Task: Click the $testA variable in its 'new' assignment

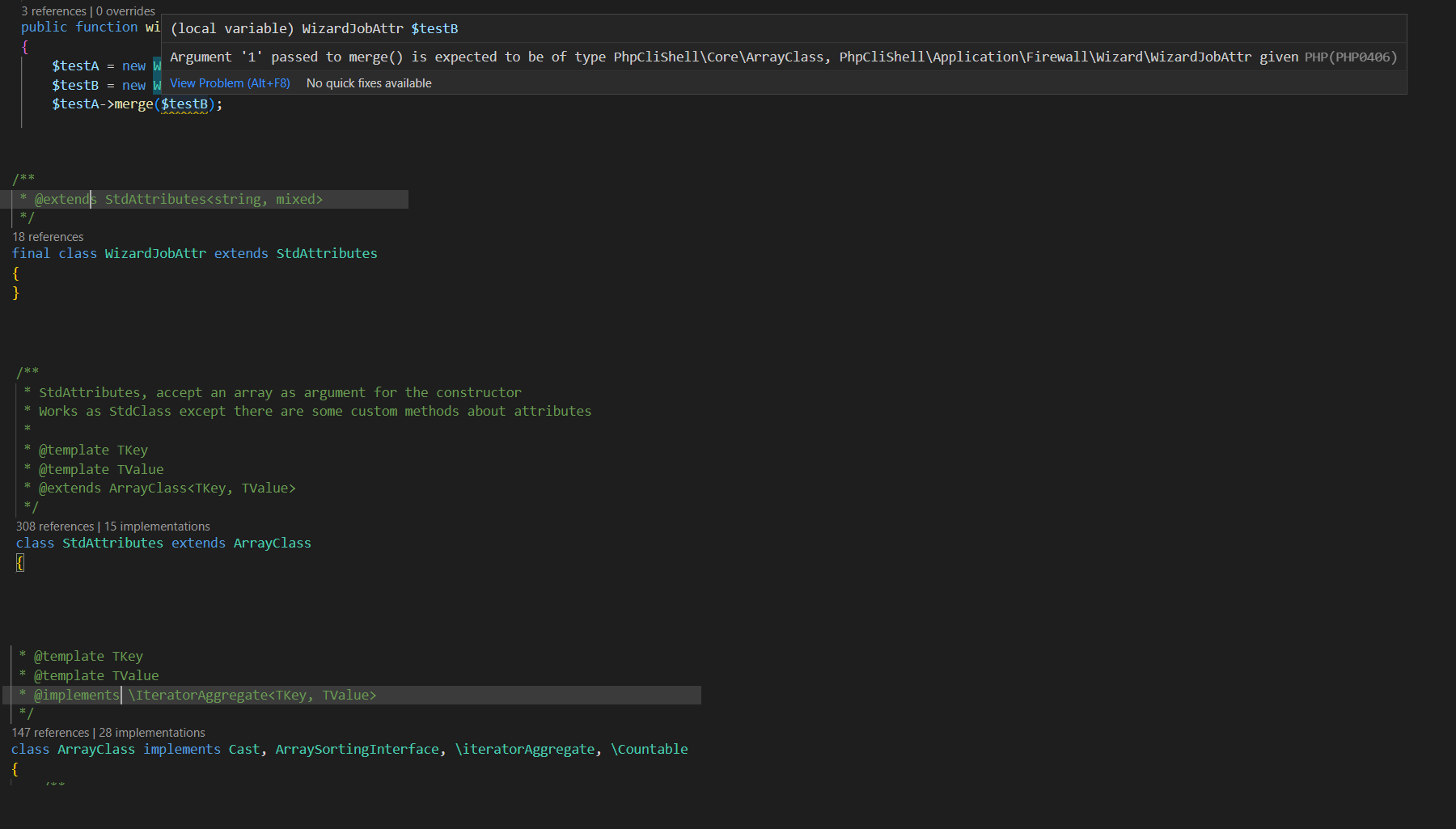Action: pyautogui.click(x=75, y=66)
